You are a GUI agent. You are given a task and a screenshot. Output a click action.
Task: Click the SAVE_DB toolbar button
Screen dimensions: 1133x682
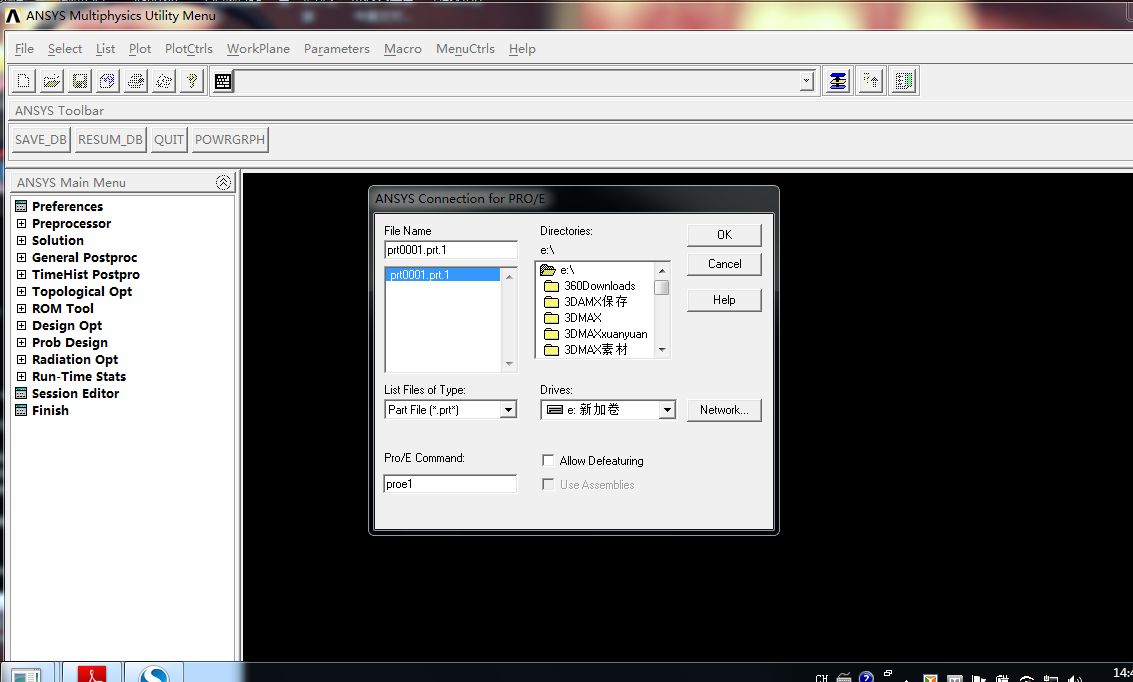(x=40, y=139)
